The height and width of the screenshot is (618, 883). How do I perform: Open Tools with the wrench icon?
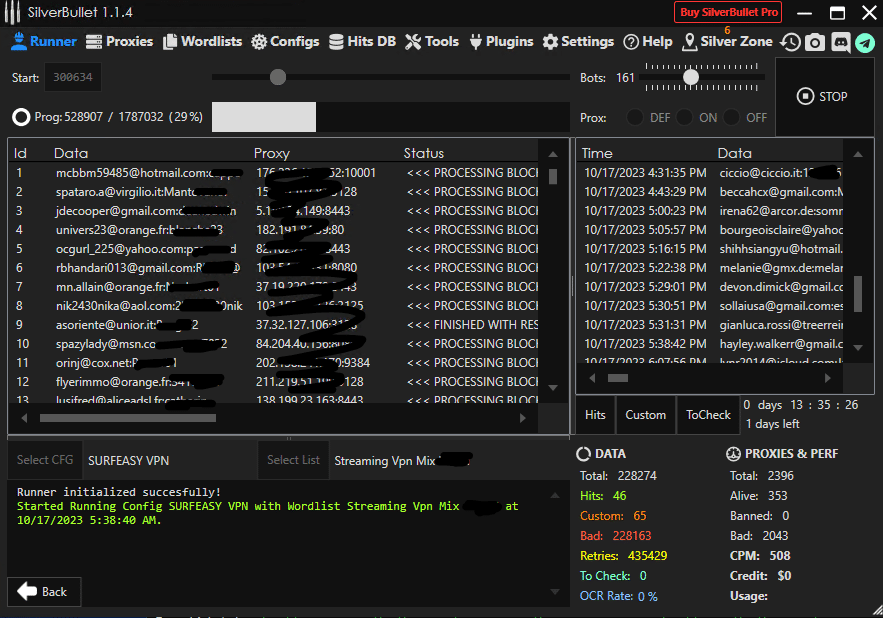tap(413, 42)
